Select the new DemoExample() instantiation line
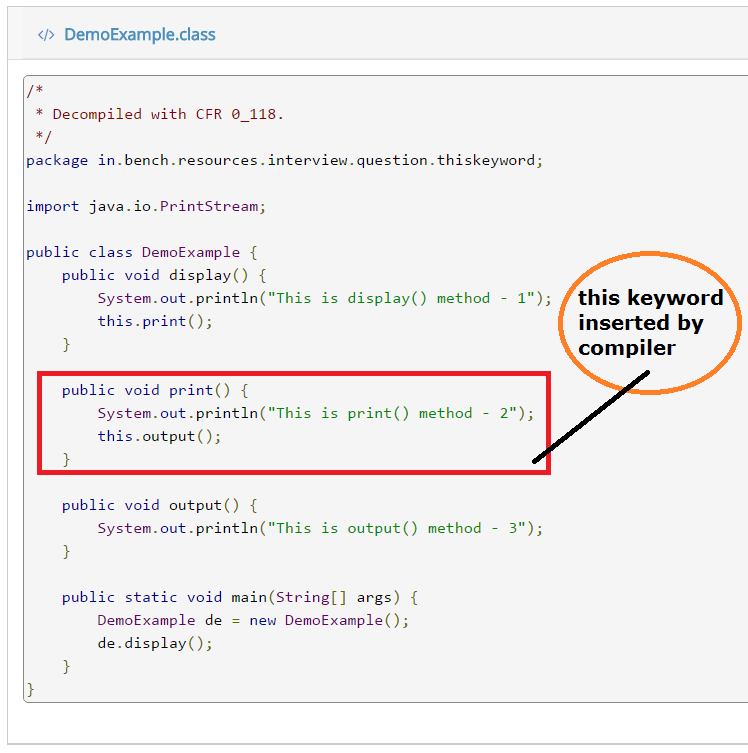 tap(253, 620)
